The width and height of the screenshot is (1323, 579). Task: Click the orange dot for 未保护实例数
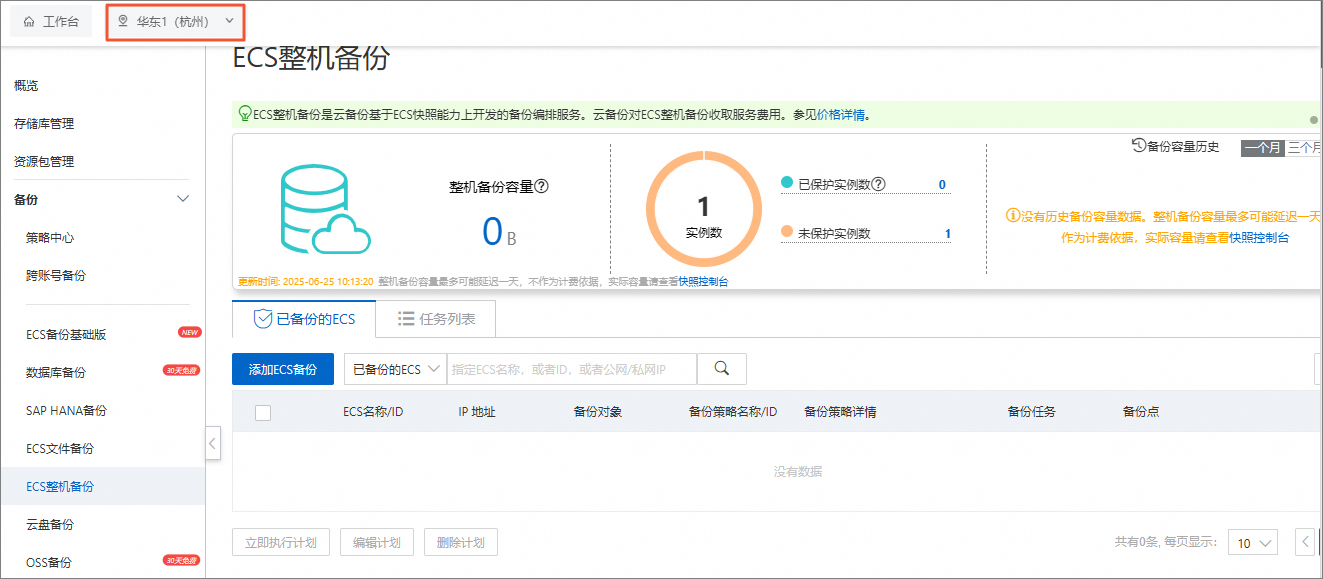[x=787, y=232]
